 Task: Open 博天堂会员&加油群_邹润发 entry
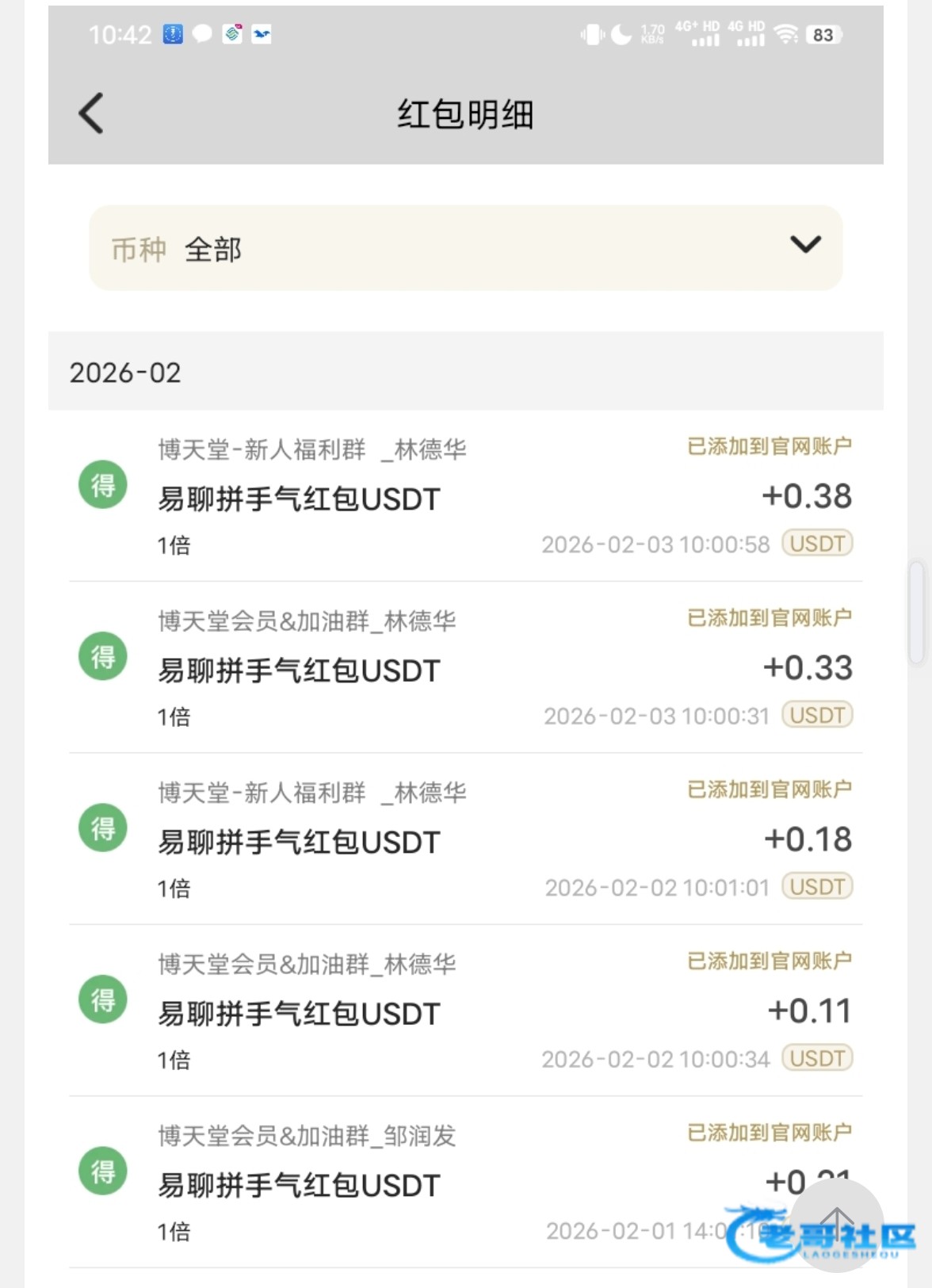307,1136
